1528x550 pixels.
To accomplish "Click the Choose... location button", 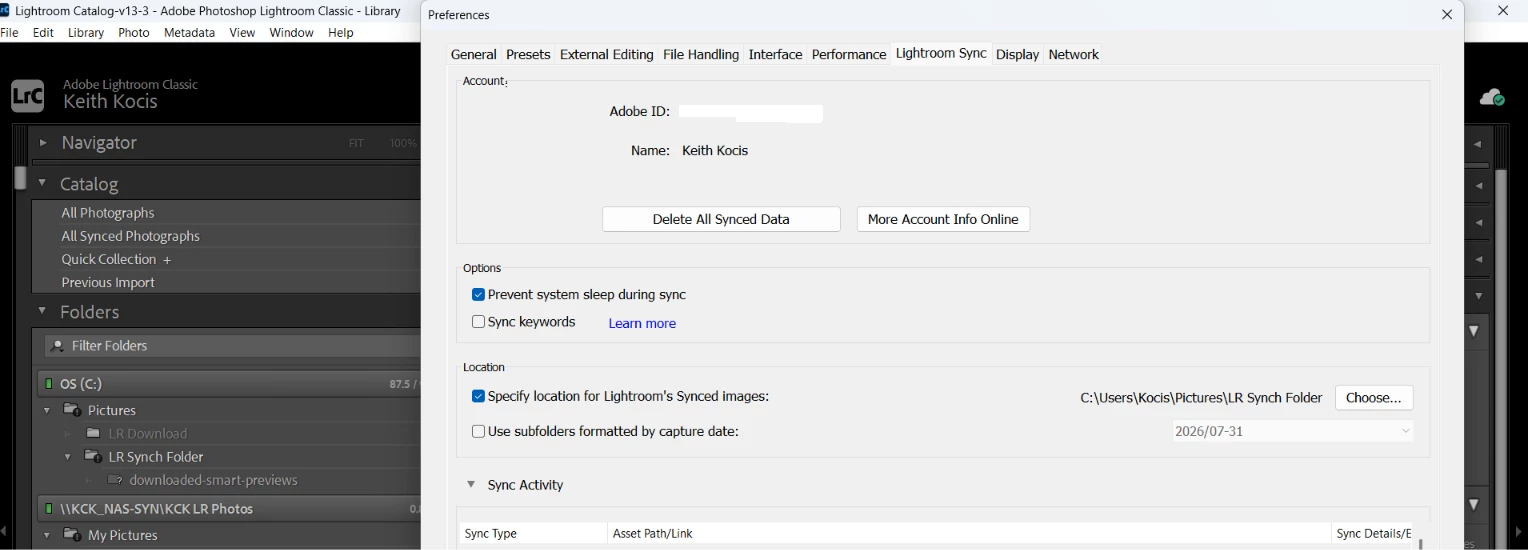I will click(x=1374, y=397).
